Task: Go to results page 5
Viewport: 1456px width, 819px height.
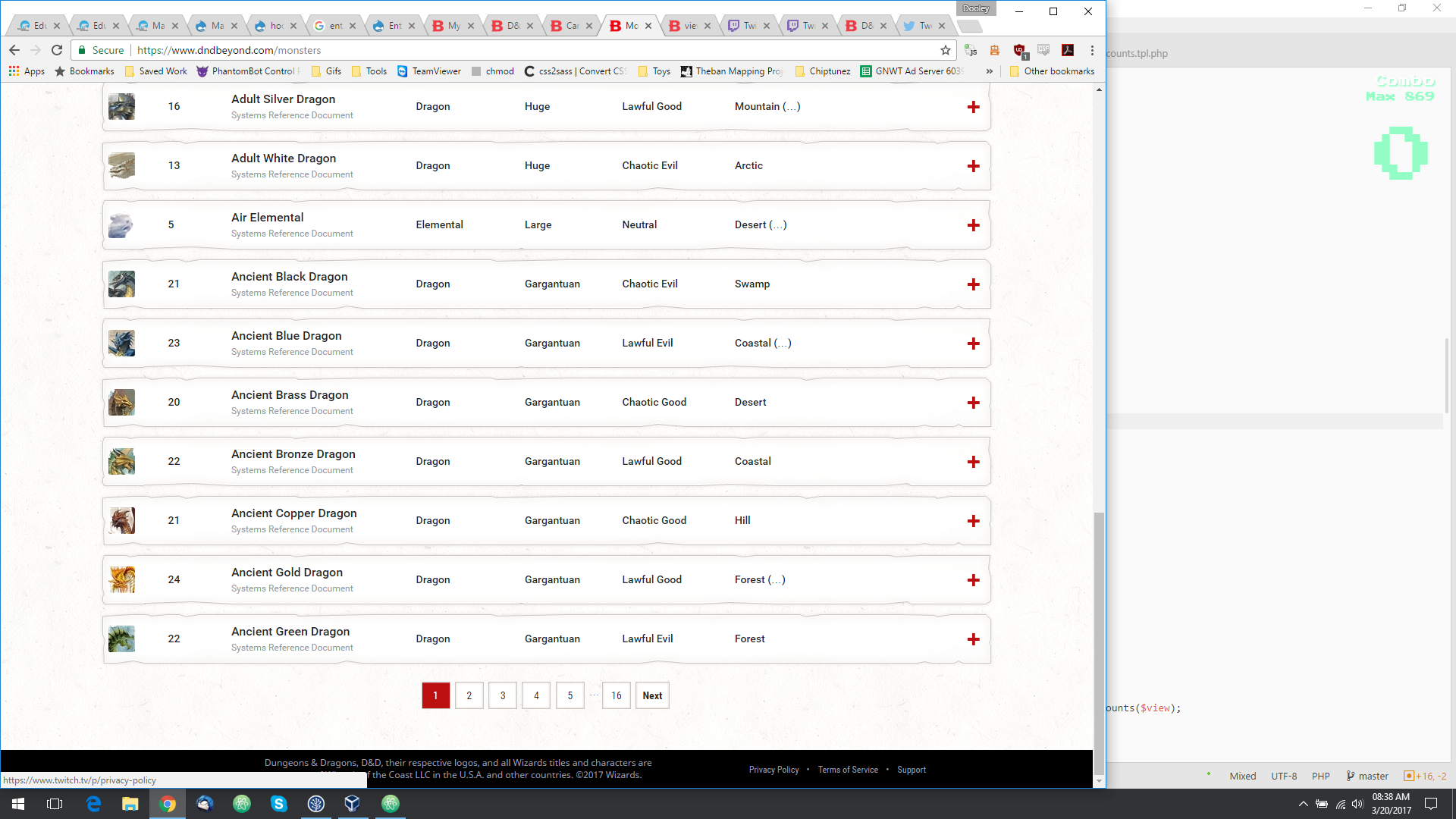Action: point(570,695)
